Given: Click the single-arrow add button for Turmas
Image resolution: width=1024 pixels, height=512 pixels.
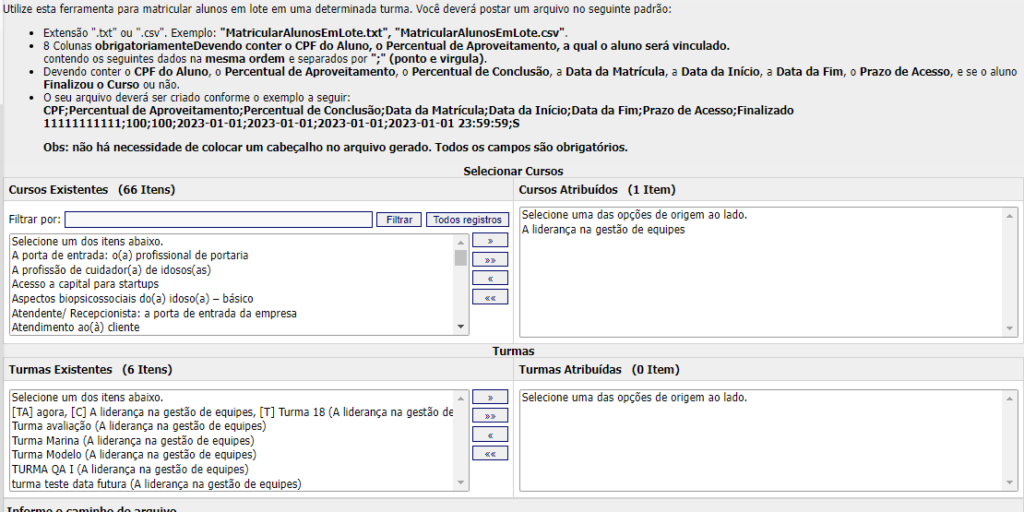Looking at the screenshot, I should [x=490, y=397].
